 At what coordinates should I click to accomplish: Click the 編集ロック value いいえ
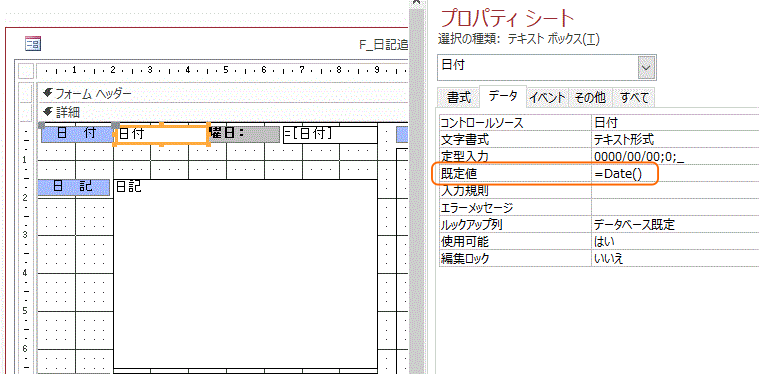click(675, 258)
